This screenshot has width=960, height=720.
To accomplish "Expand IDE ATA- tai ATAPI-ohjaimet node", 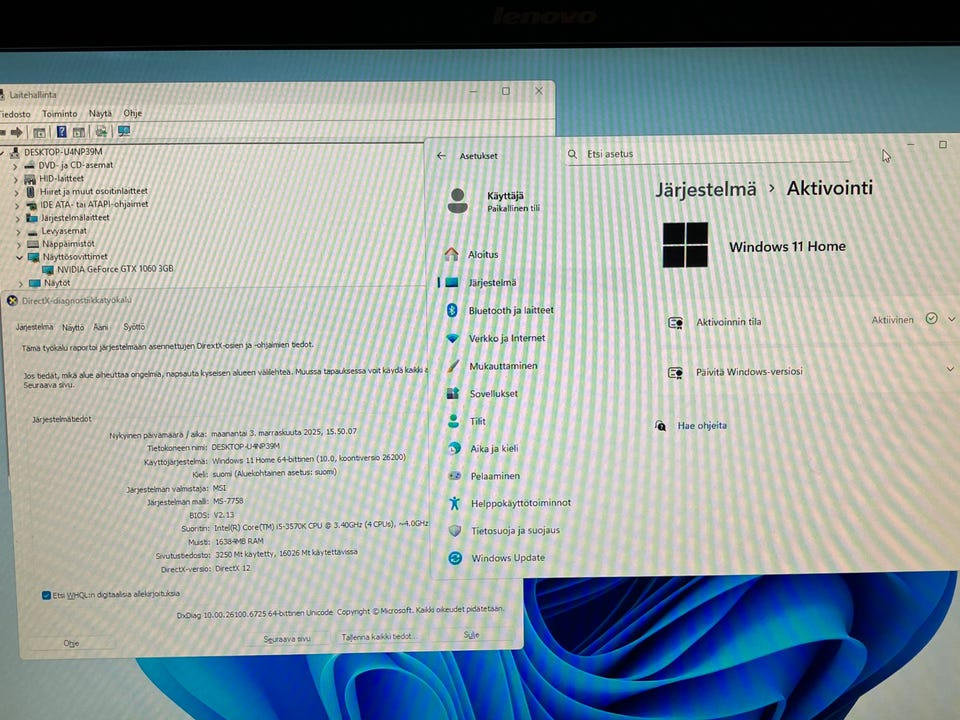I will tap(17, 205).
